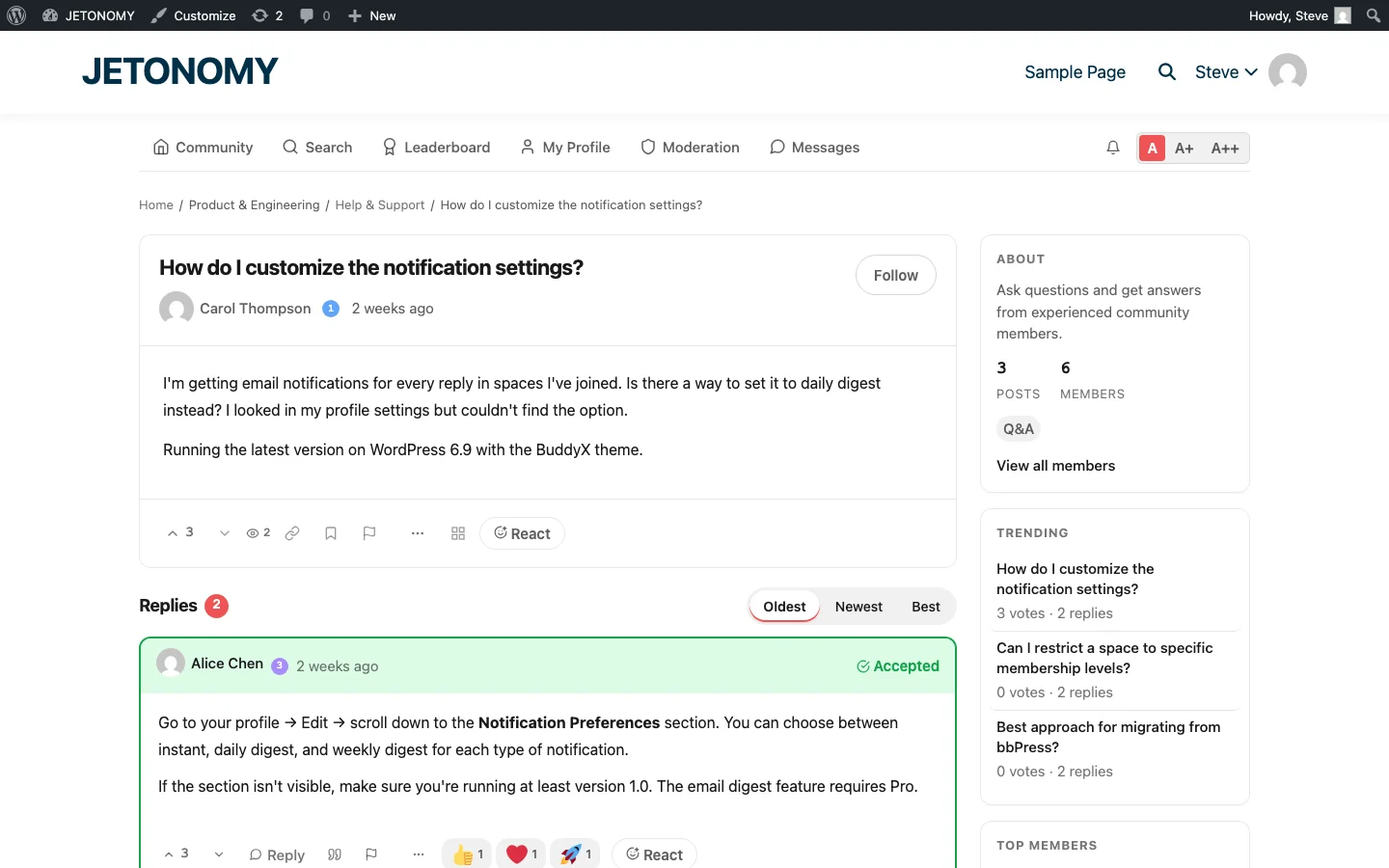1389x868 pixels.
Task: Bookmark the question post
Action: [x=331, y=533]
